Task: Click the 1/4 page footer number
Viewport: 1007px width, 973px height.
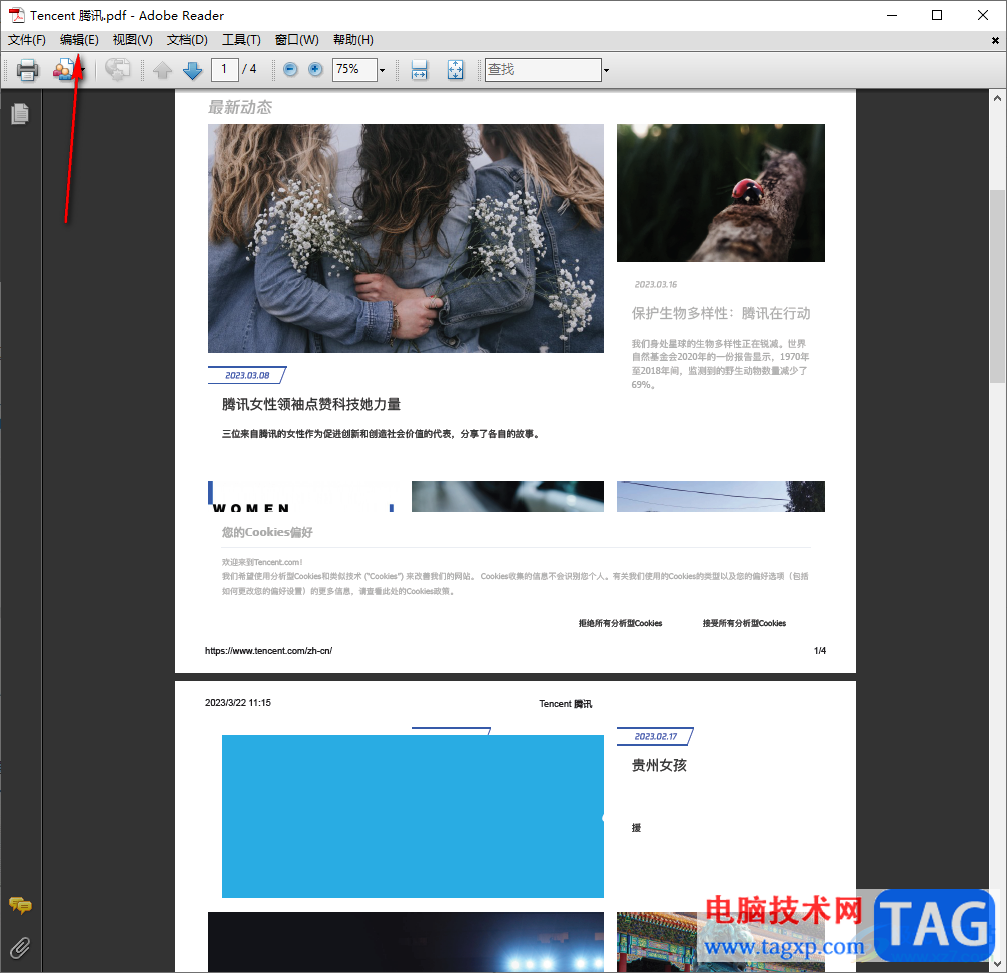Action: pos(820,651)
